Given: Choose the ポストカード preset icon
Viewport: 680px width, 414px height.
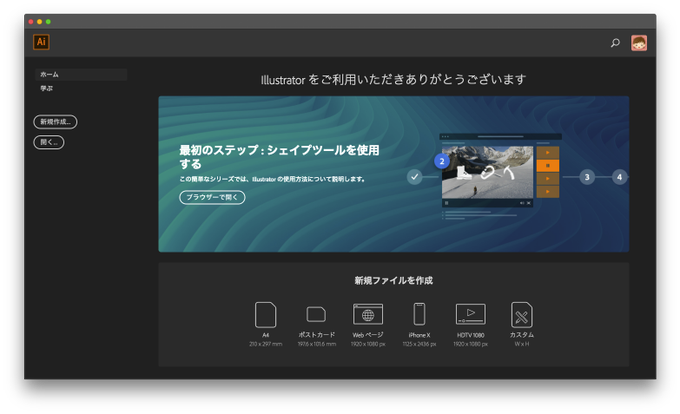Looking at the screenshot, I should [x=316, y=314].
